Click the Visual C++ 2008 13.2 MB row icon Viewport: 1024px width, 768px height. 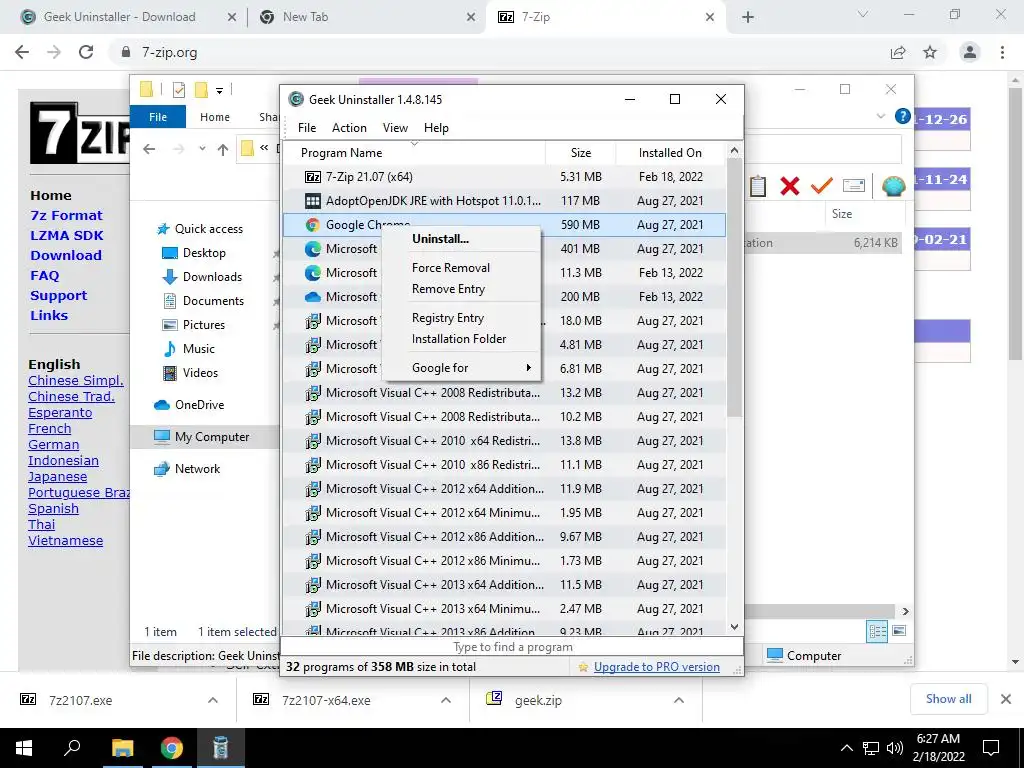pos(313,393)
